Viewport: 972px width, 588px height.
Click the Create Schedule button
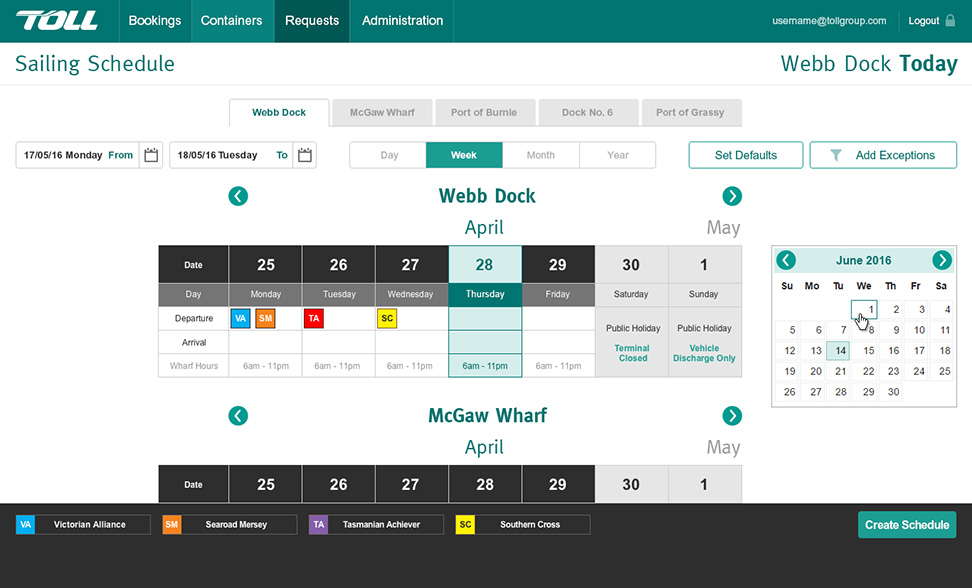[906, 525]
